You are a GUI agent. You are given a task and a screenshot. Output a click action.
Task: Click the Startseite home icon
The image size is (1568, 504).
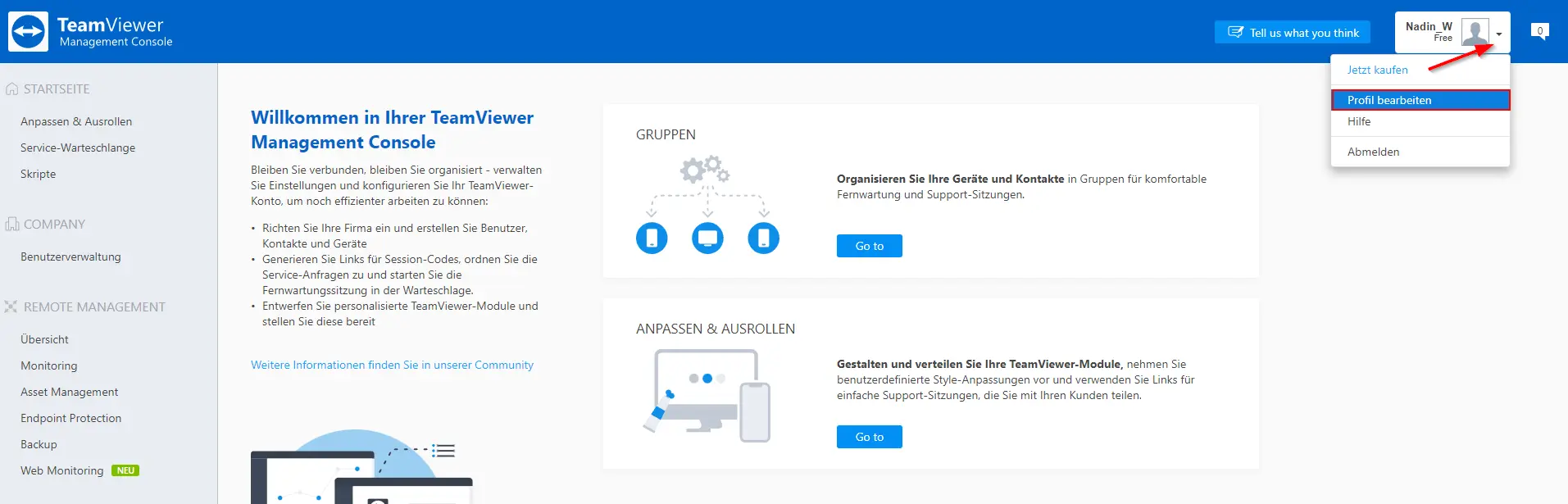point(11,89)
